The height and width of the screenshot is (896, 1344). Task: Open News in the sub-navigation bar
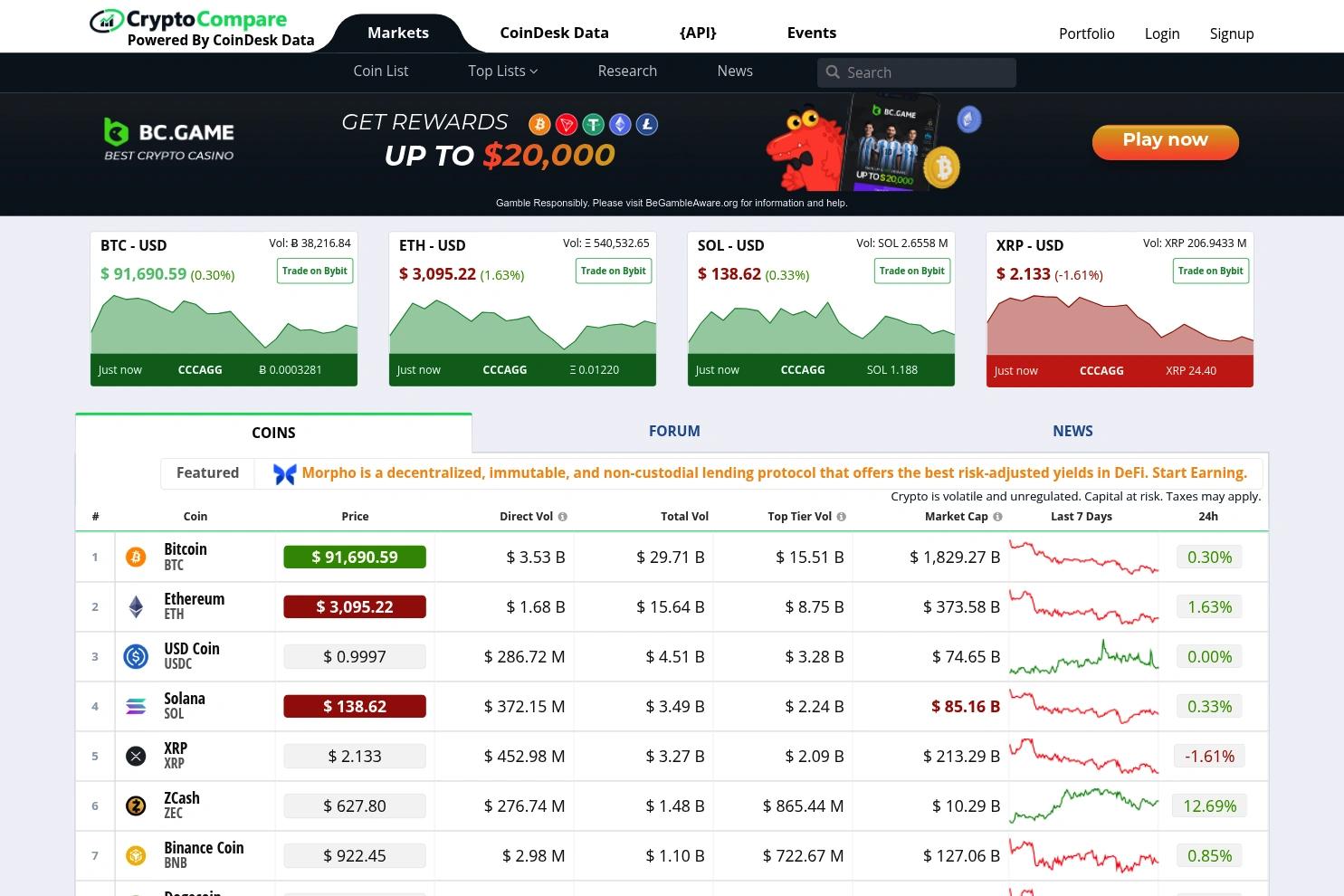(735, 71)
